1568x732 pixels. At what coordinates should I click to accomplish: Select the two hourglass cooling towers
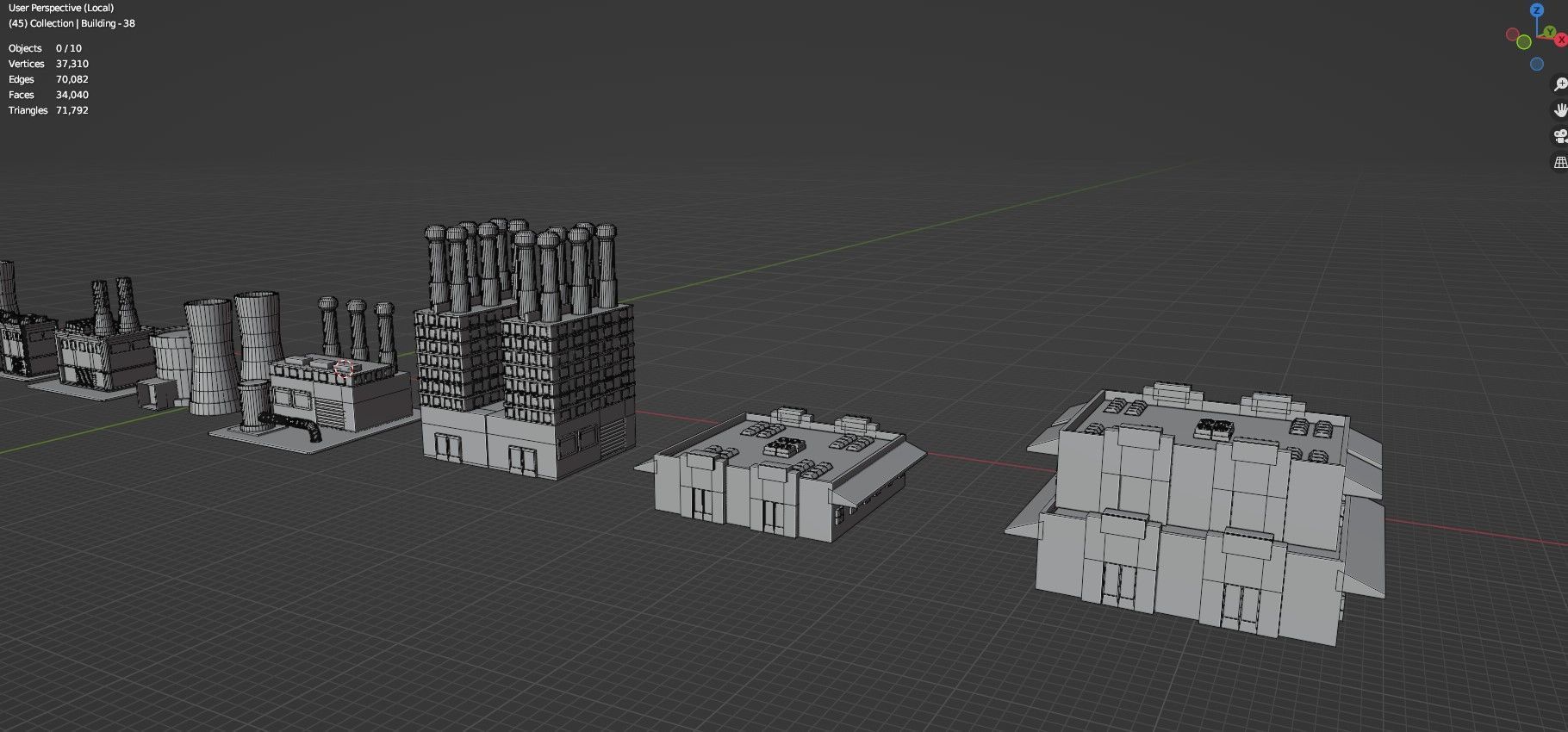tap(233, 353)
